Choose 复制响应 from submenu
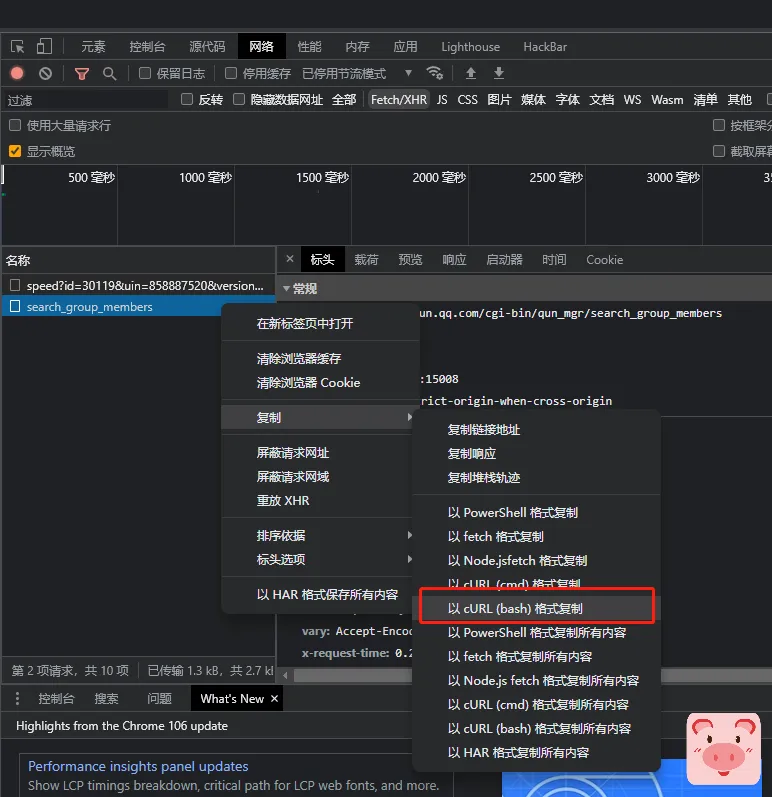772x797 pixels. pyautogui.click(x=537, y=453)
